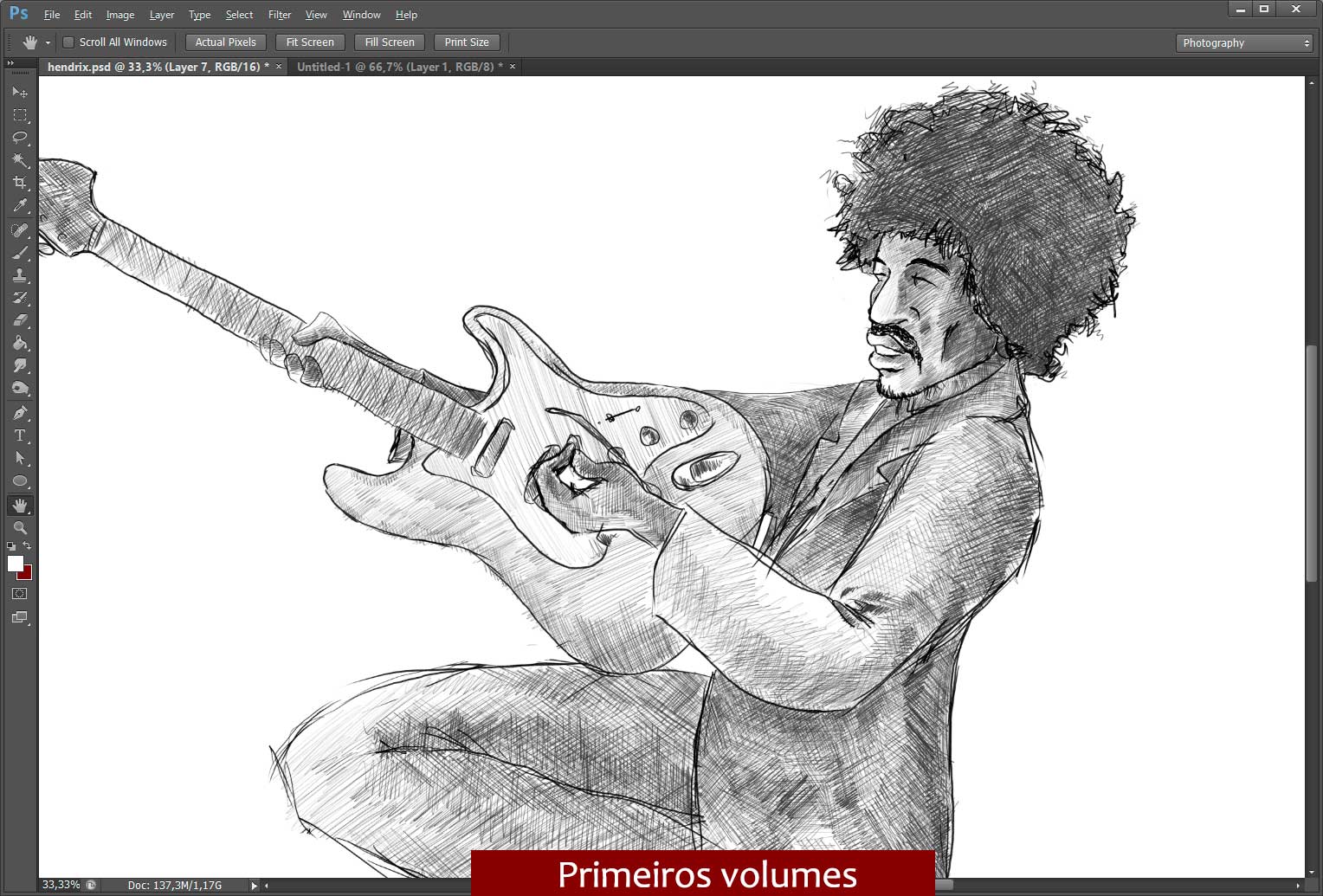Open the Filter menu
This screenshot has height=896, width=1323.
[x=280, y=15]
